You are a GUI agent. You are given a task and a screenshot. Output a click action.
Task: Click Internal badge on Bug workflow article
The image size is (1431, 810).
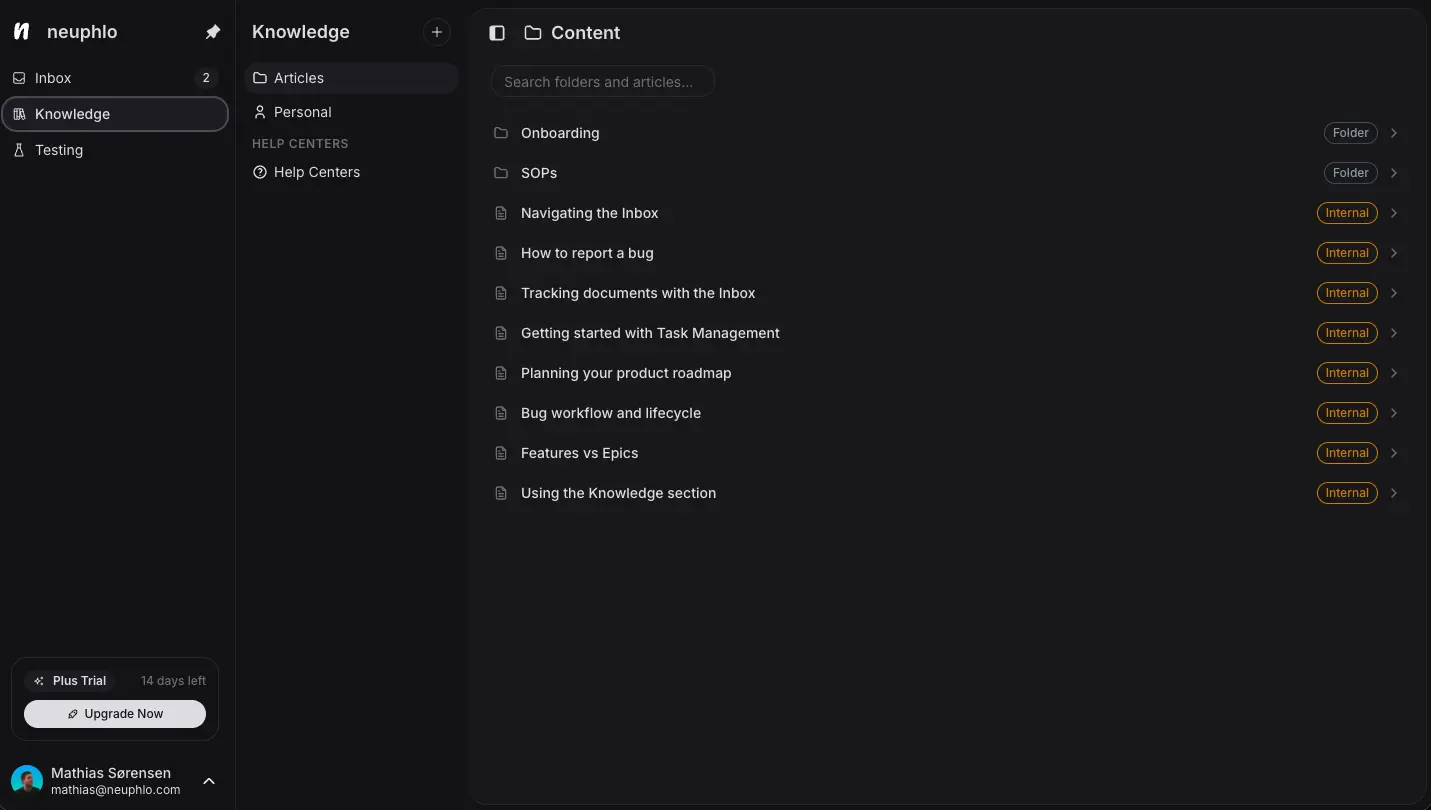[x=1346, y=413]
